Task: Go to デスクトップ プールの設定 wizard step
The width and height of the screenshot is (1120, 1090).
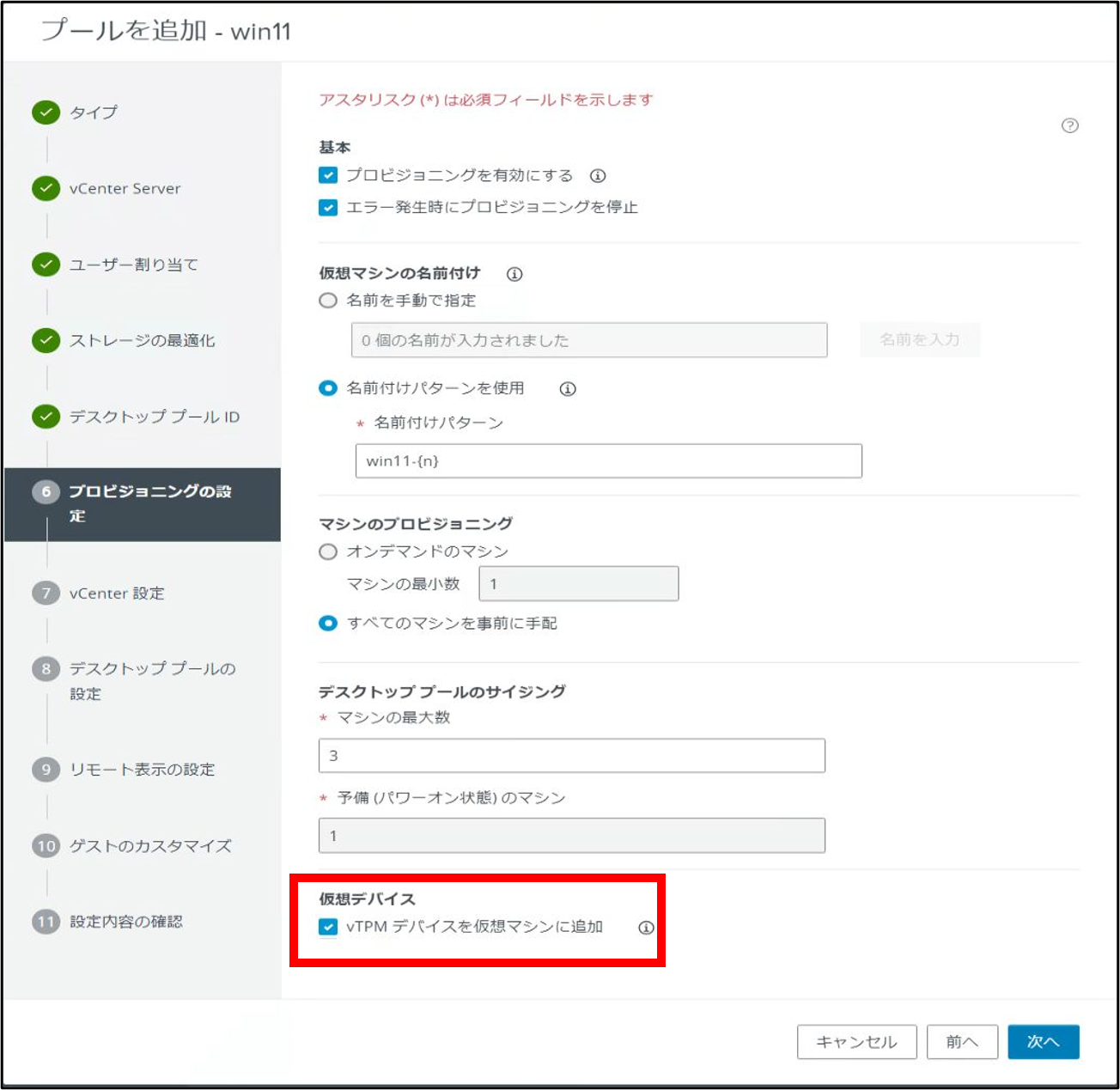Action: pos(153,681)
